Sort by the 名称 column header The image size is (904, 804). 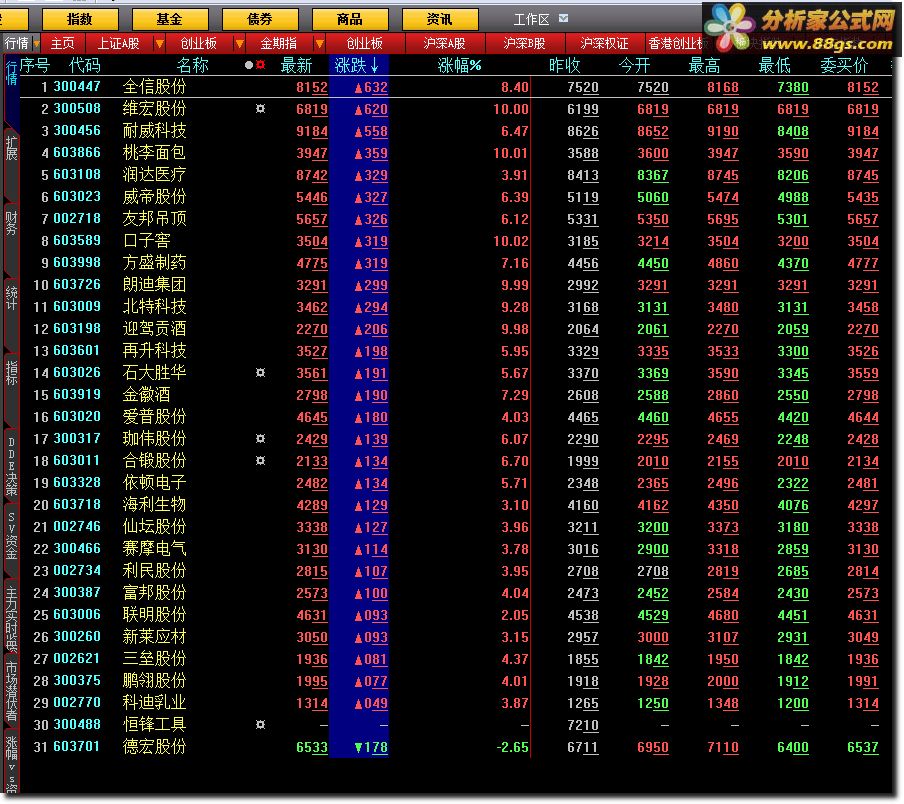click(193, 65)
